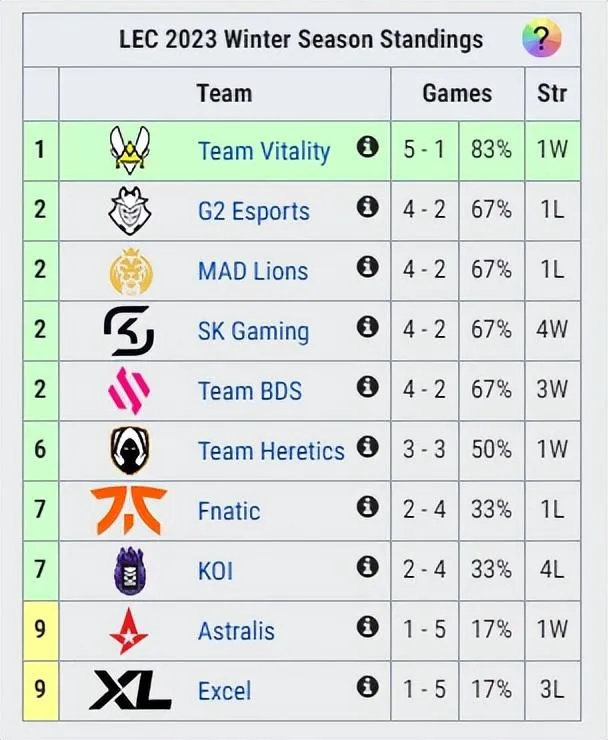
Task: Click the Astralis red star logo
Action: [x=130, y=630]
